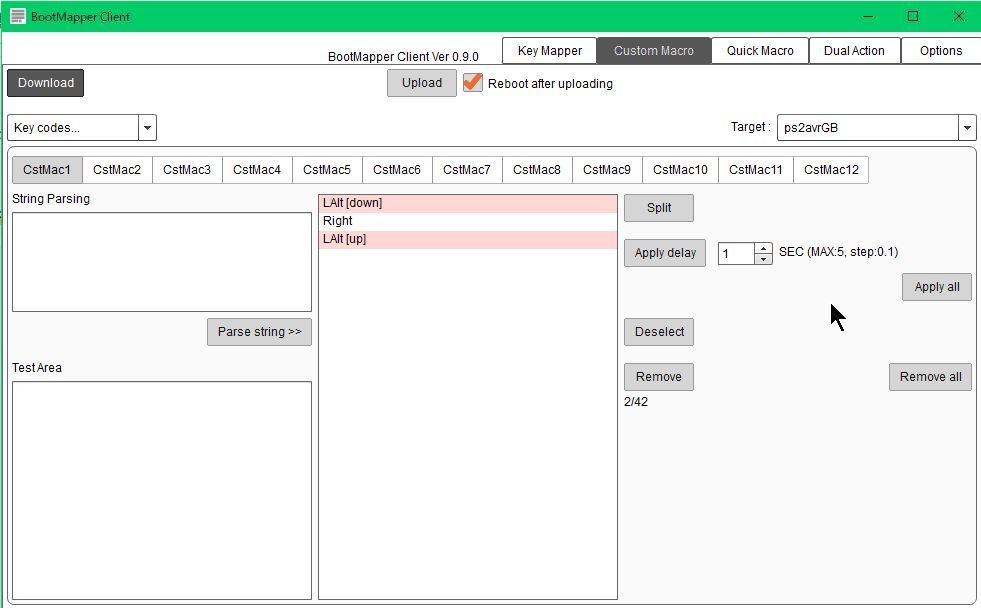Open the Options tab

[940, 51]
